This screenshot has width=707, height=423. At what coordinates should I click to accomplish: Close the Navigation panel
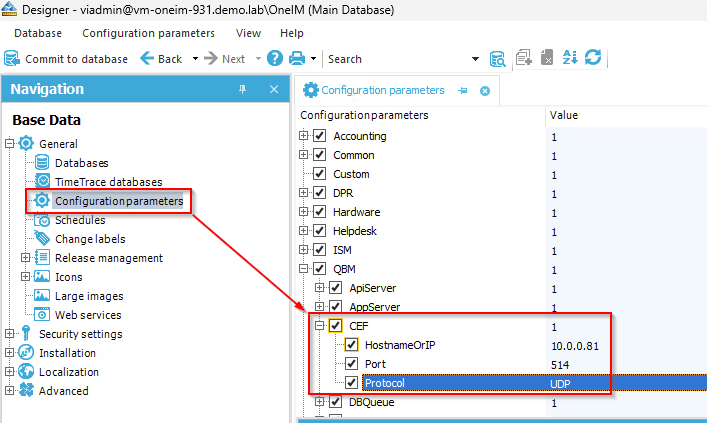274,89
